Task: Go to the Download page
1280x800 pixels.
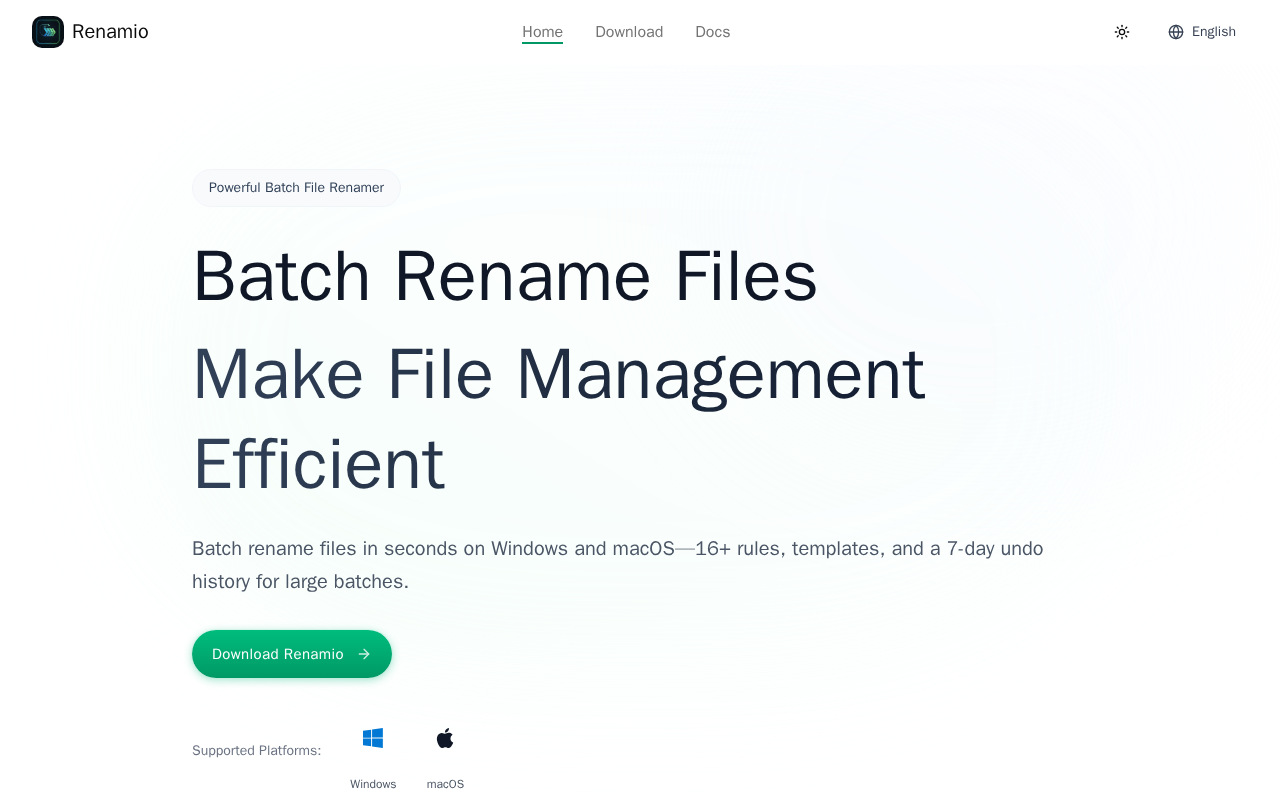Action: point(629,32)
